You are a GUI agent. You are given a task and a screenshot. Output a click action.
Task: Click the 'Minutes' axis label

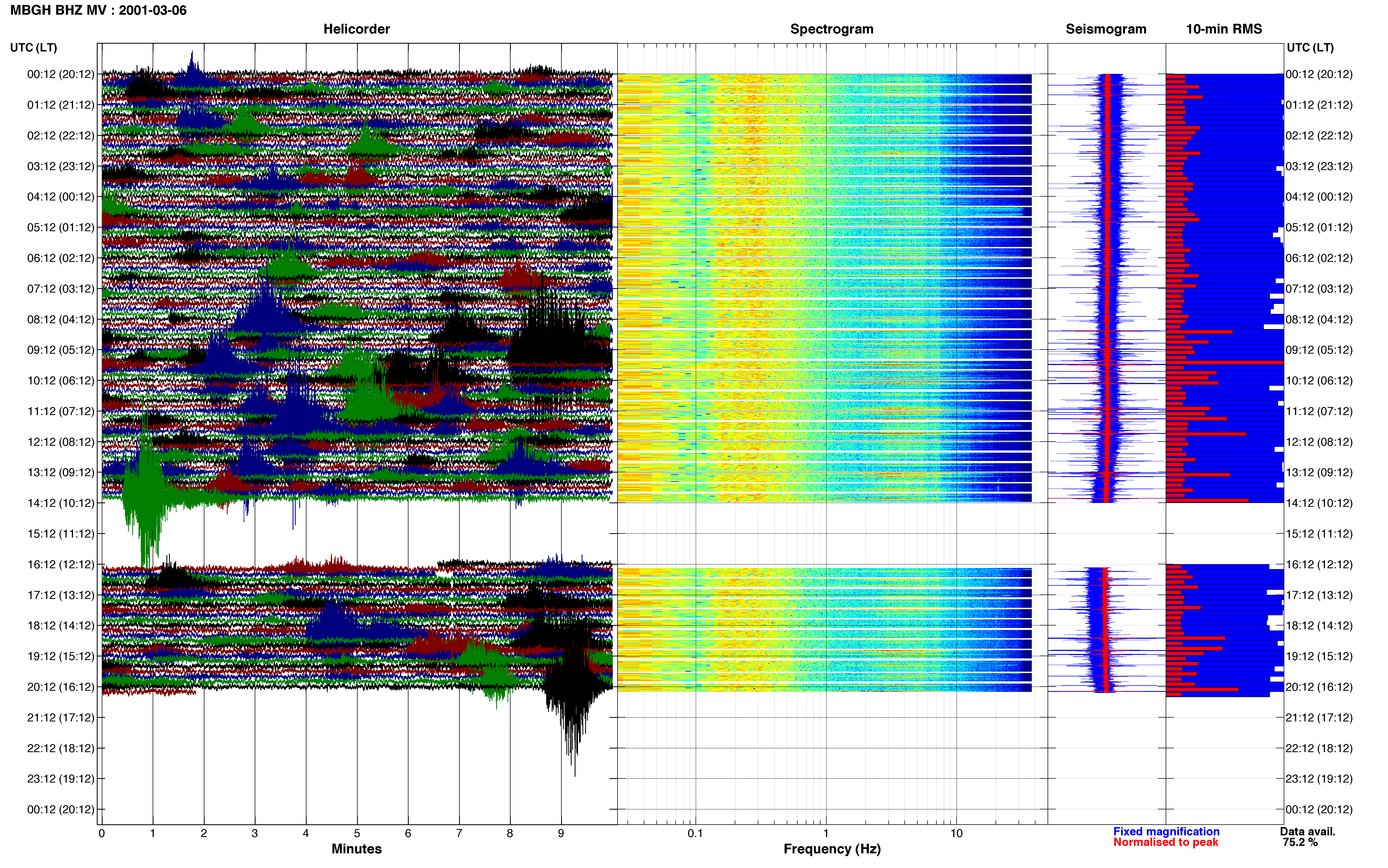click(x=356, y=849)
